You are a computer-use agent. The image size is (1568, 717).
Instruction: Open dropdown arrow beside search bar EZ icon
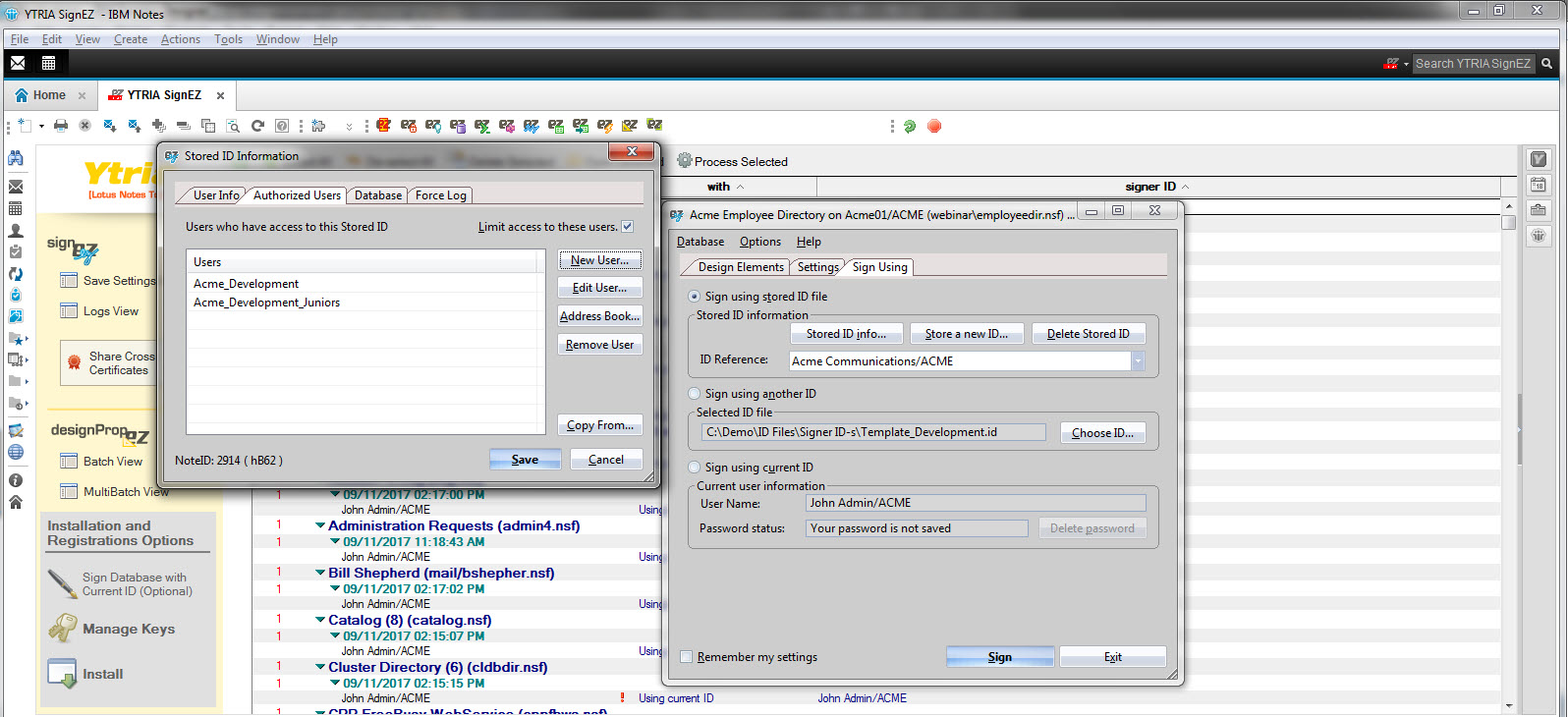pos(1406,64)
